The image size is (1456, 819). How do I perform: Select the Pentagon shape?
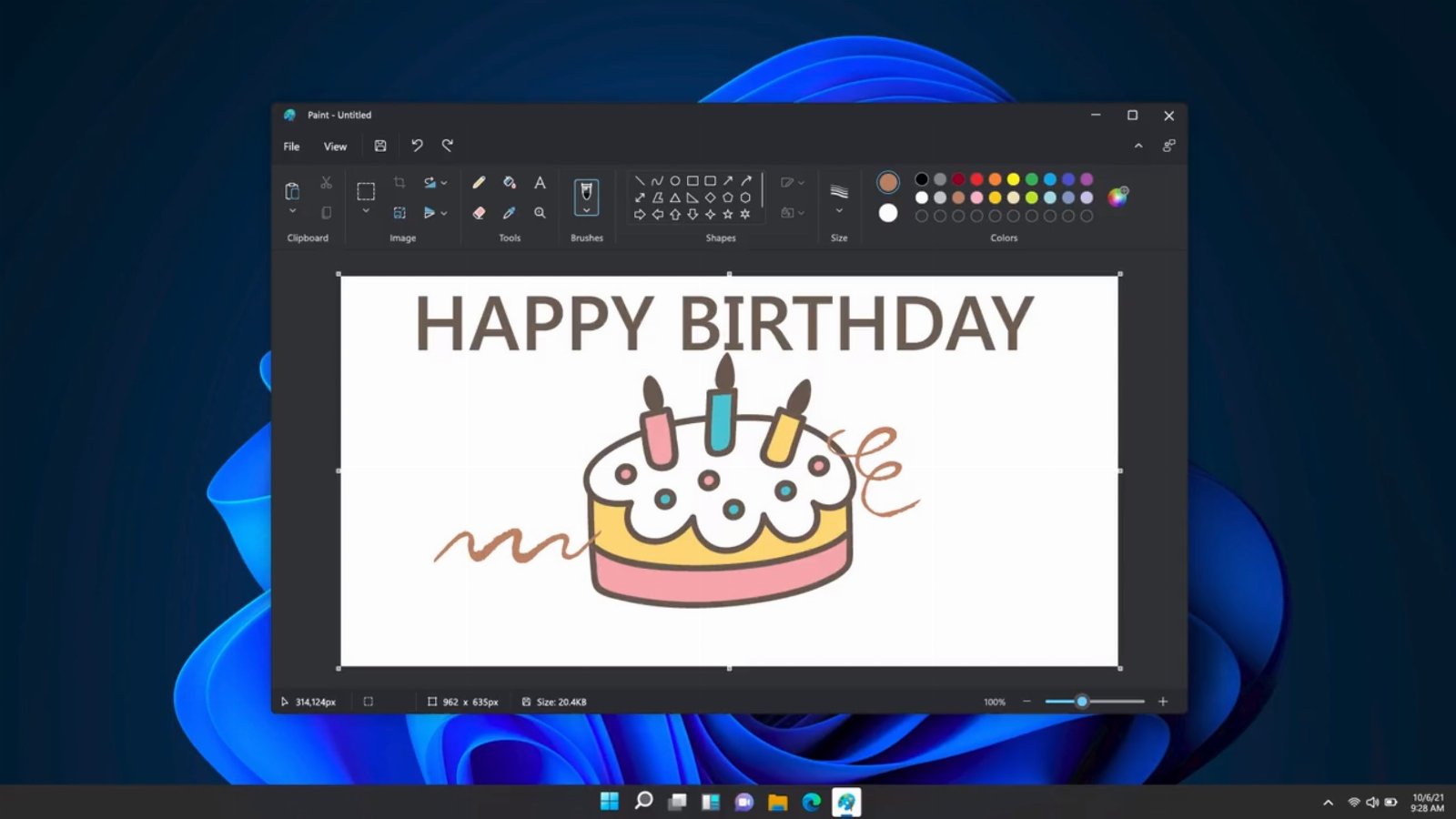[x=728, y=197]
